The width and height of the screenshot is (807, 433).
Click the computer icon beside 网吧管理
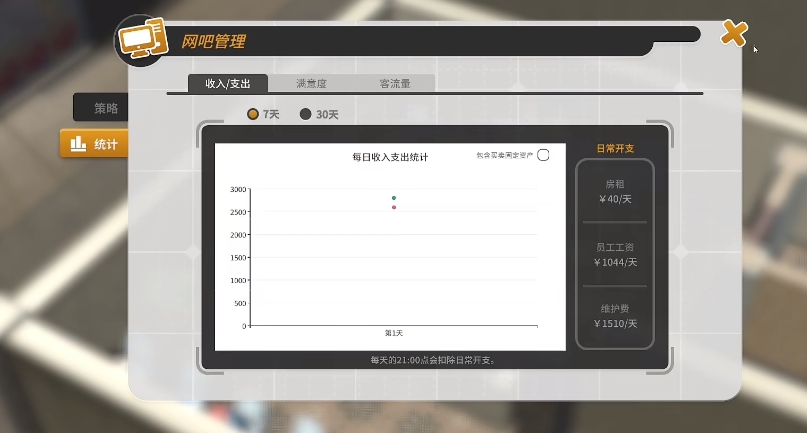pos(143,39)
